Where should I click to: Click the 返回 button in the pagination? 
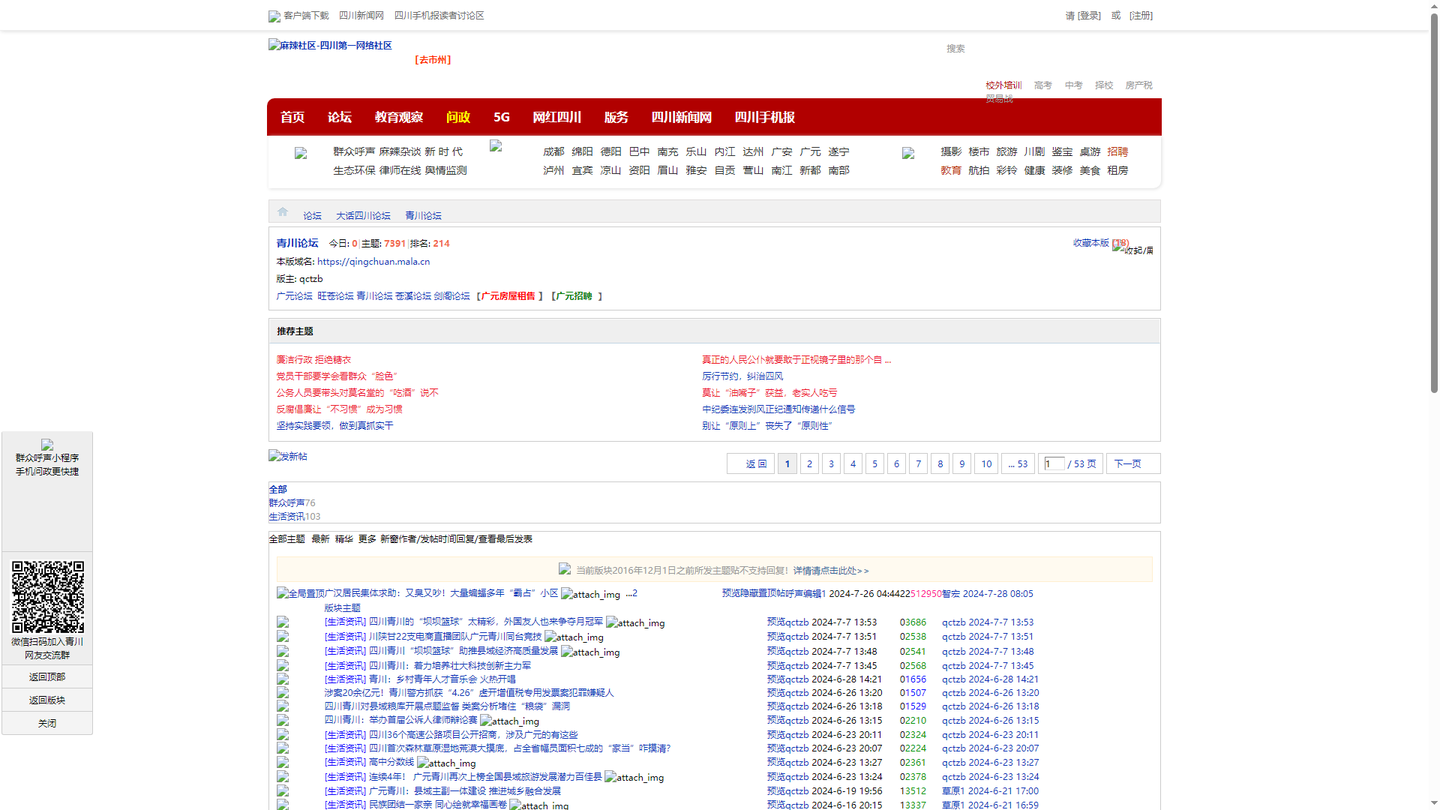coord(750,464)
